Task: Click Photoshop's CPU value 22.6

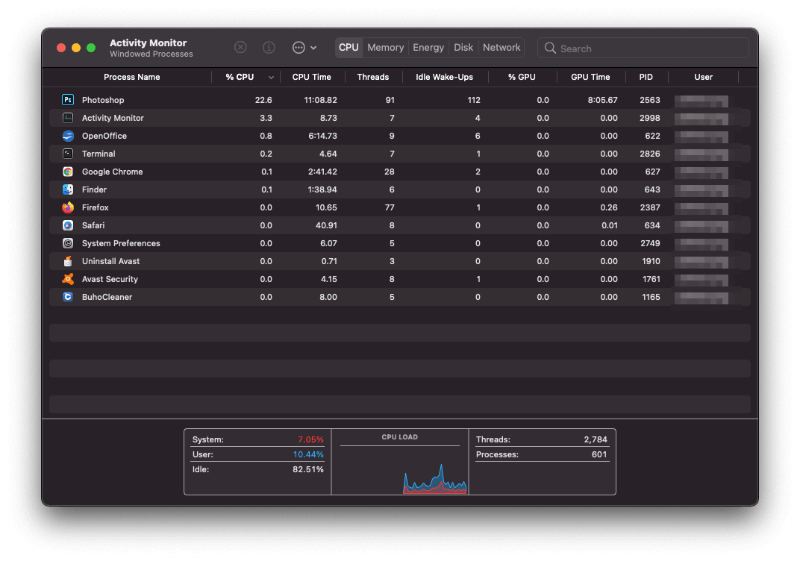Action: tap(263, 100)
